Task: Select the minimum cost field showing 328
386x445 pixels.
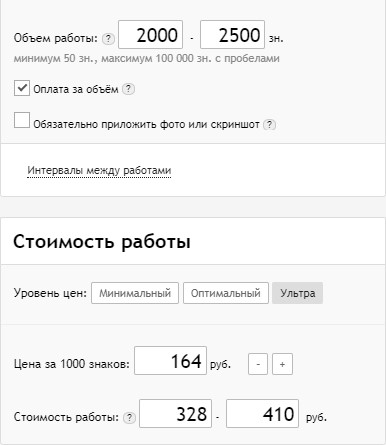Action: click(x=175, y=413)
